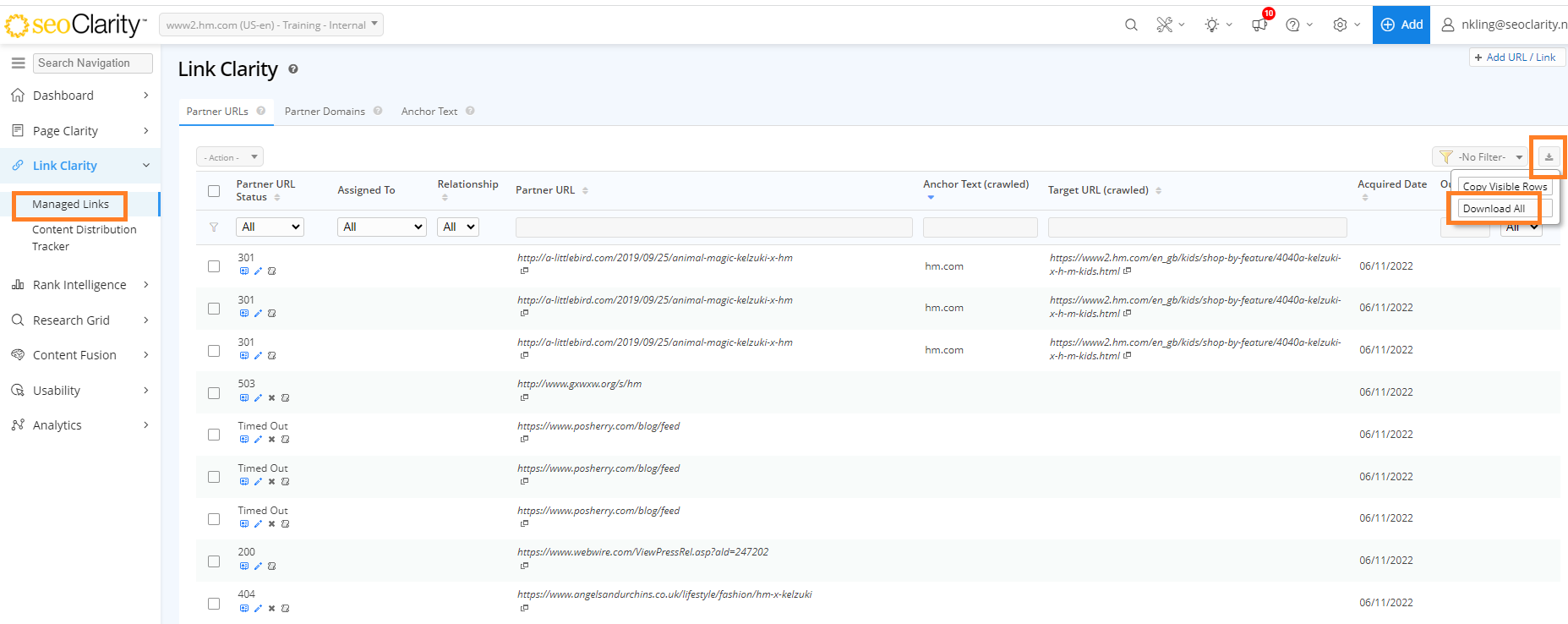The image size is (1568, 624).
Task: Open the domain selector www2.hm.com dropdown
Action: click(x=270, y=25)
